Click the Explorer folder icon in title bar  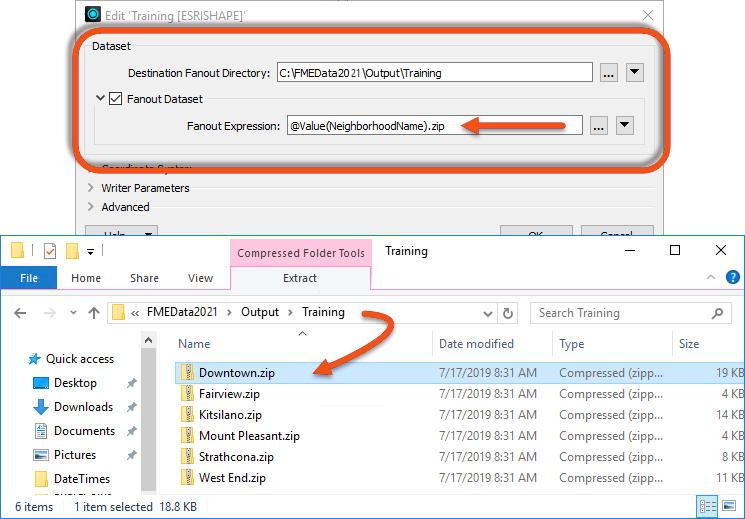tap(18, 250)
